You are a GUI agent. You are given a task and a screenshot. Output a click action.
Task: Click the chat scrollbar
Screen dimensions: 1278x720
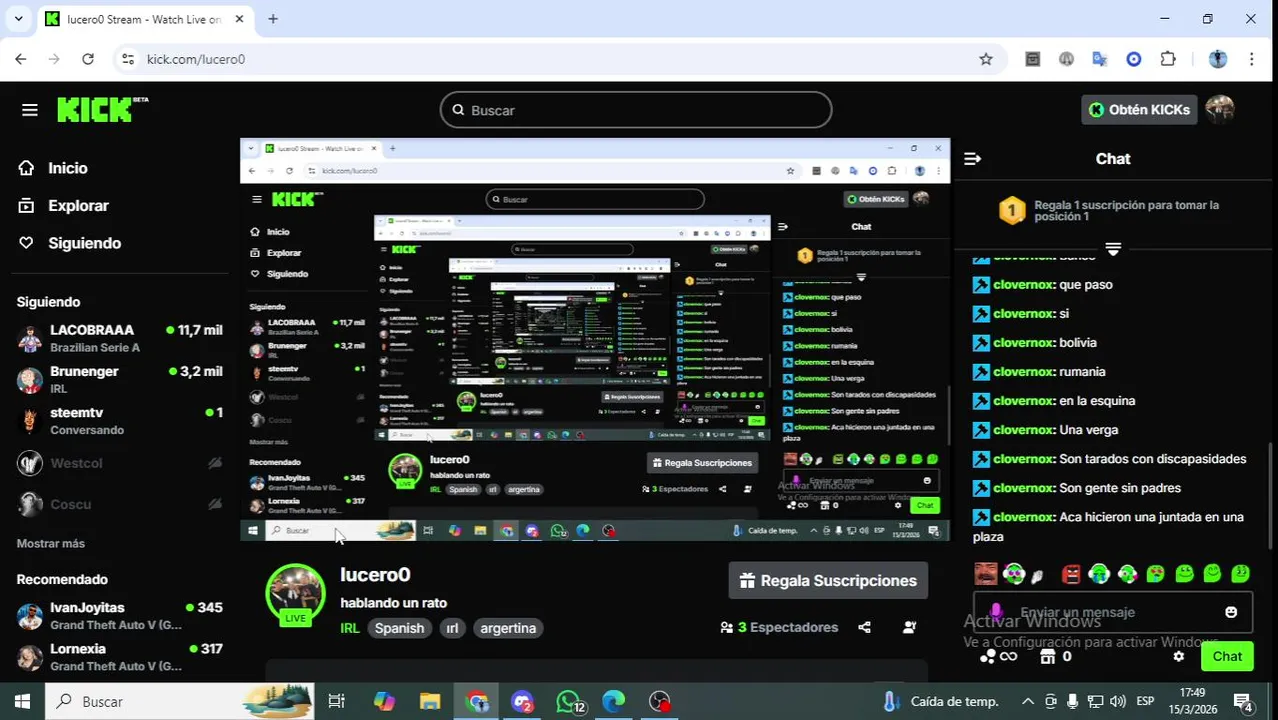point(1272,495)
